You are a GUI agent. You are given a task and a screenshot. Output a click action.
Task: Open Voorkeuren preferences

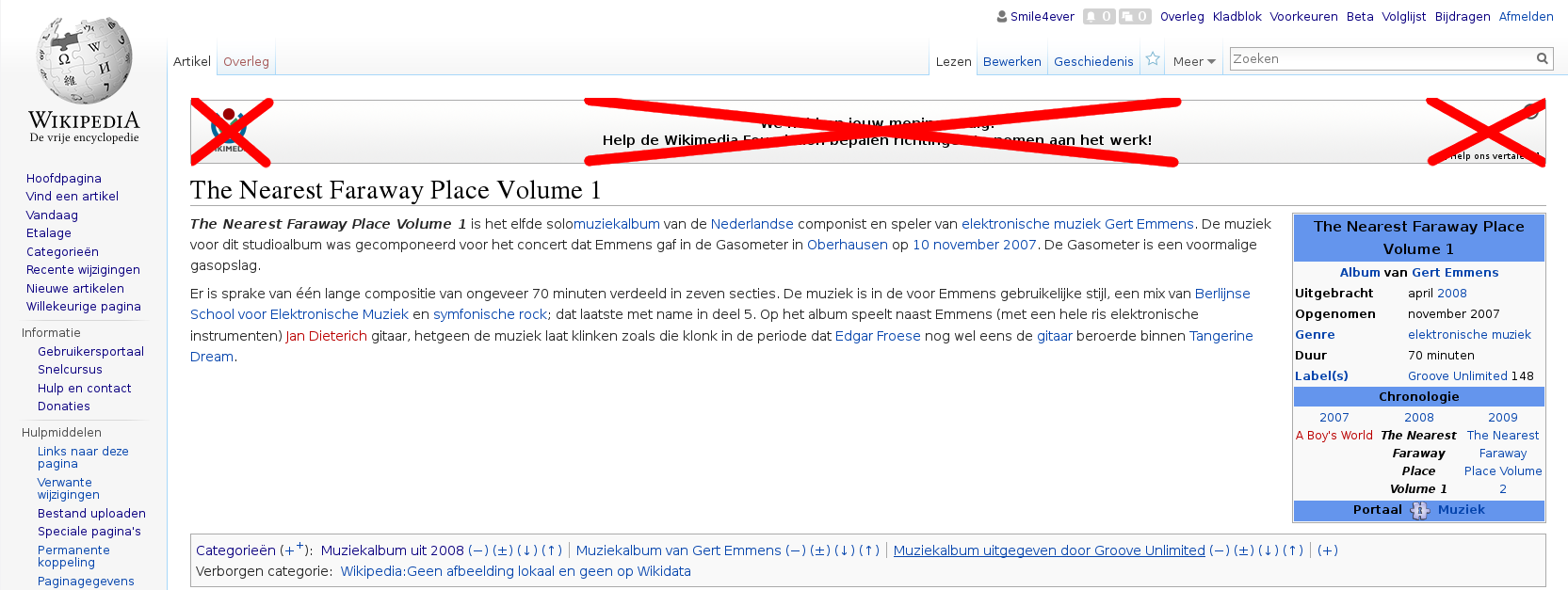pyautogui.click(x=1303, y=16)
